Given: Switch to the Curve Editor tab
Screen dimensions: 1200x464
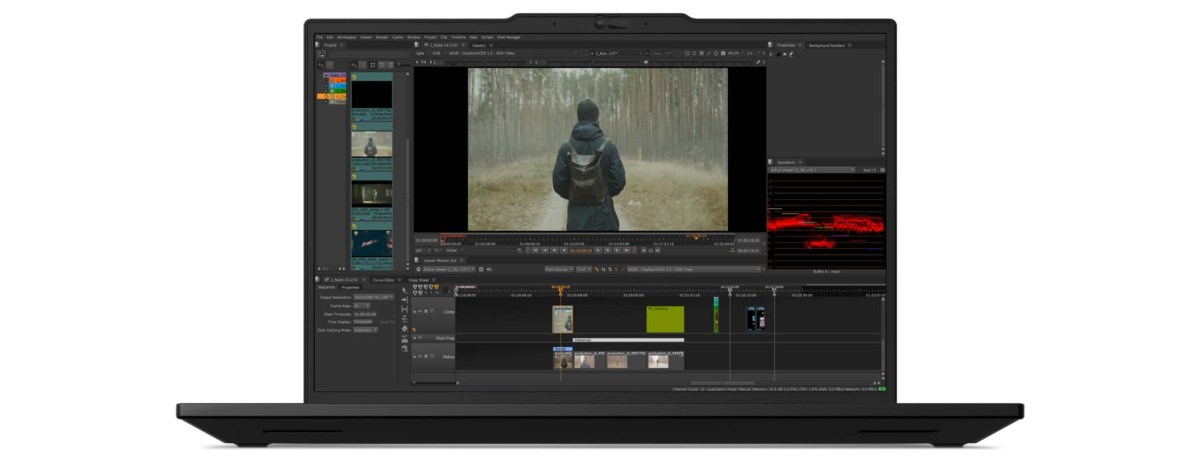Looking at the screenshot, I should click(x=384, y=280).
